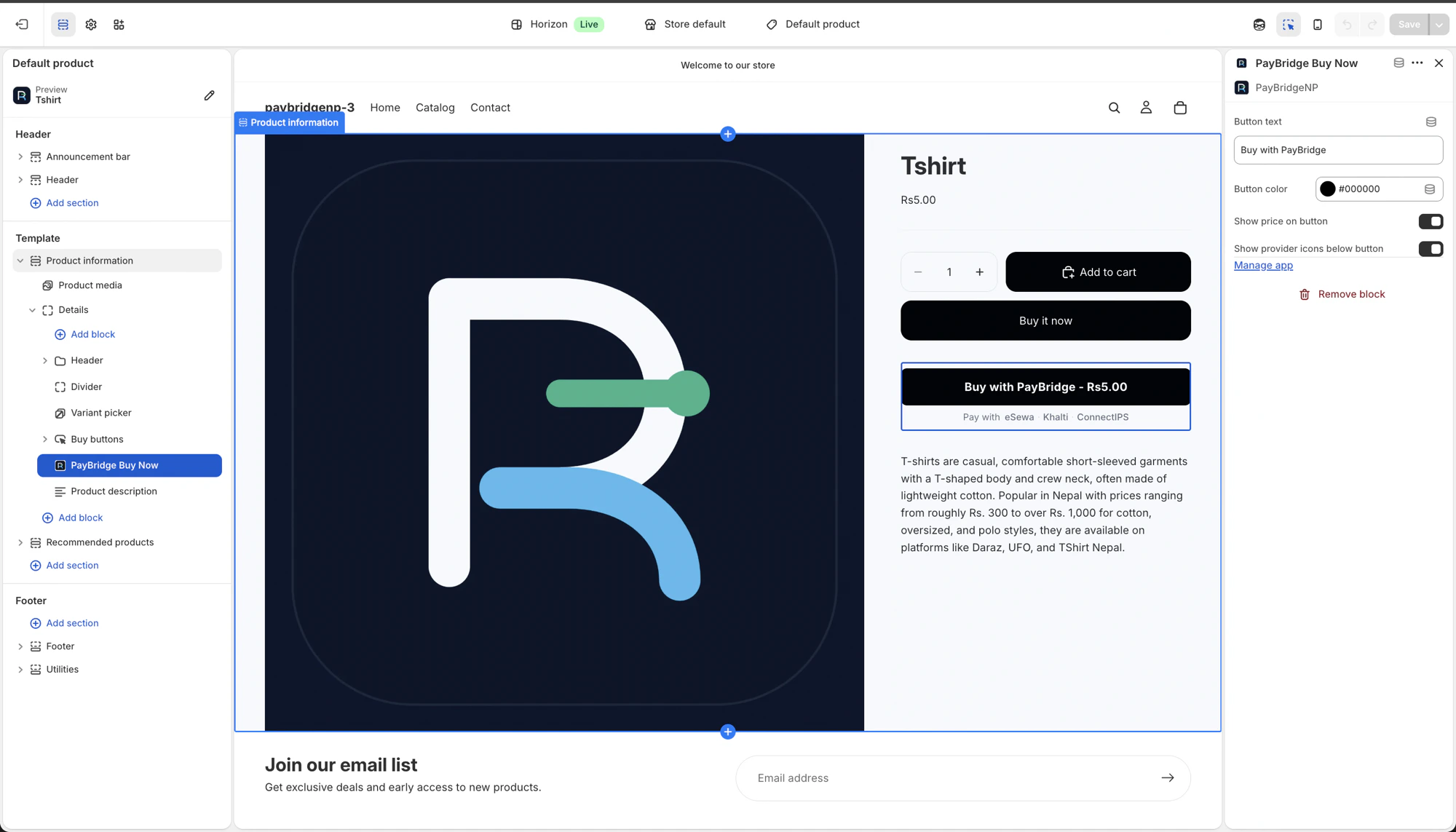Click the database icon beside panel title
Image resolution: width=1456 pixels, height=832 pixels.
pyautogui.click(x=1398, y=63)
